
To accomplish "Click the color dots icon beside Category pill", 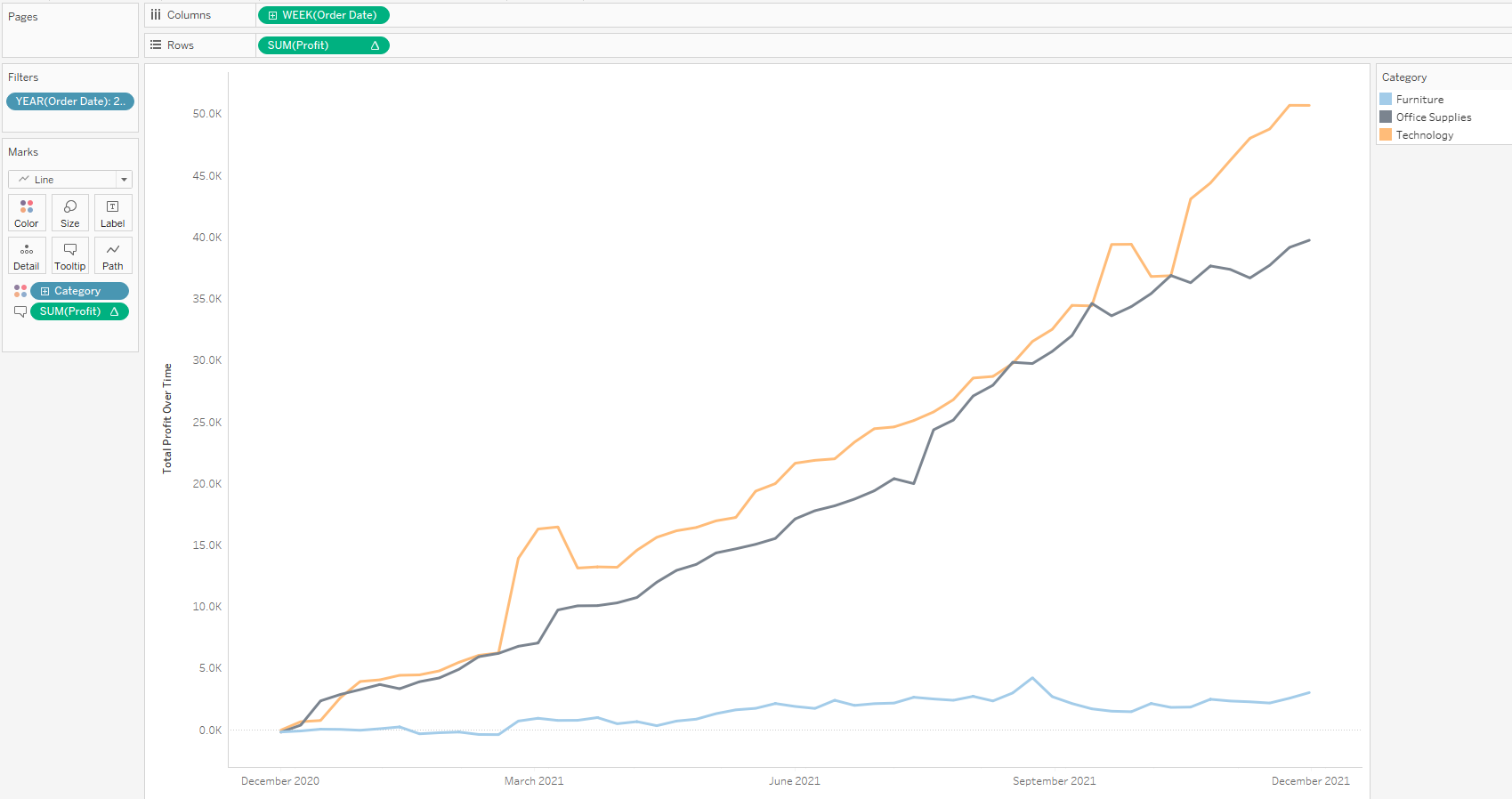I will coord(20,291).
